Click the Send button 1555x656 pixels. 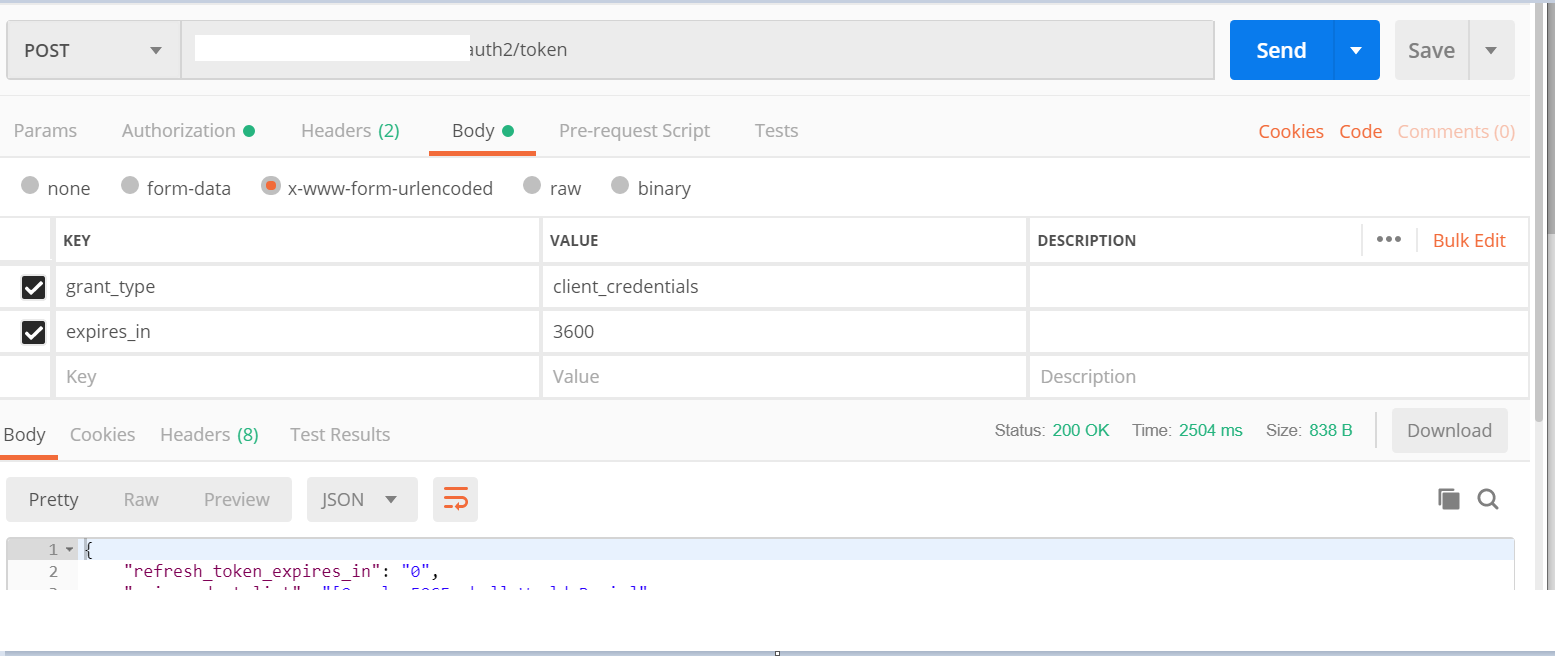pos(1281,49)
